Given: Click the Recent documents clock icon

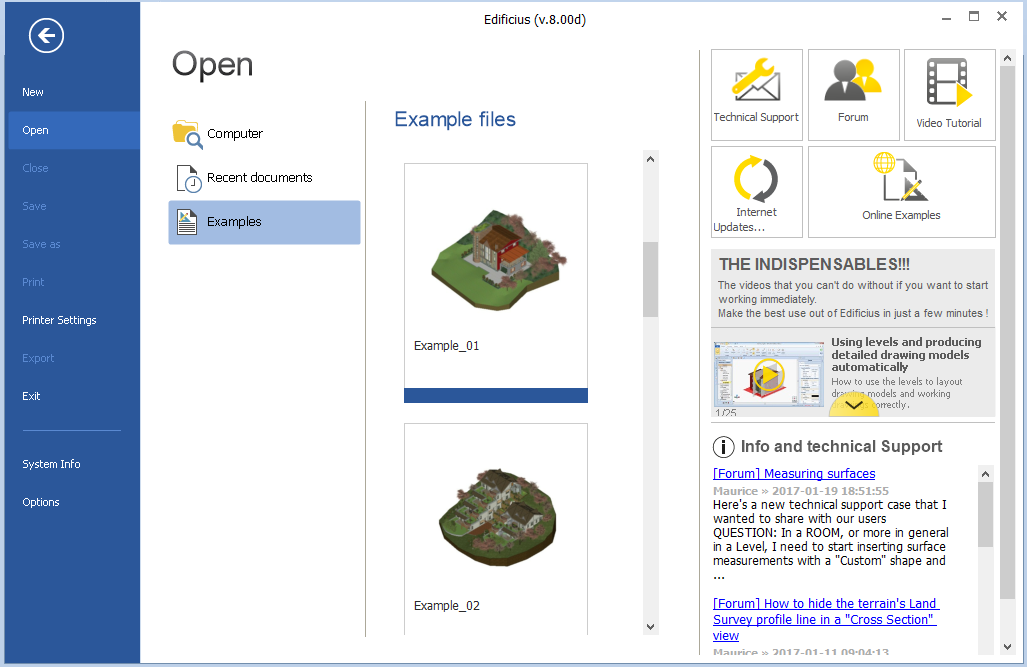Looking at the screenshot, I should tap(188, 178).
